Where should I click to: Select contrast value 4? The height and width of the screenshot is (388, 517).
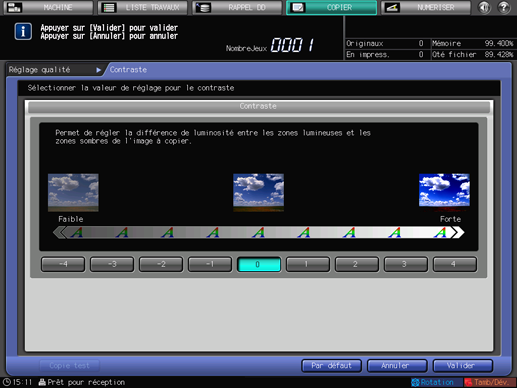[x=455, y=264]
